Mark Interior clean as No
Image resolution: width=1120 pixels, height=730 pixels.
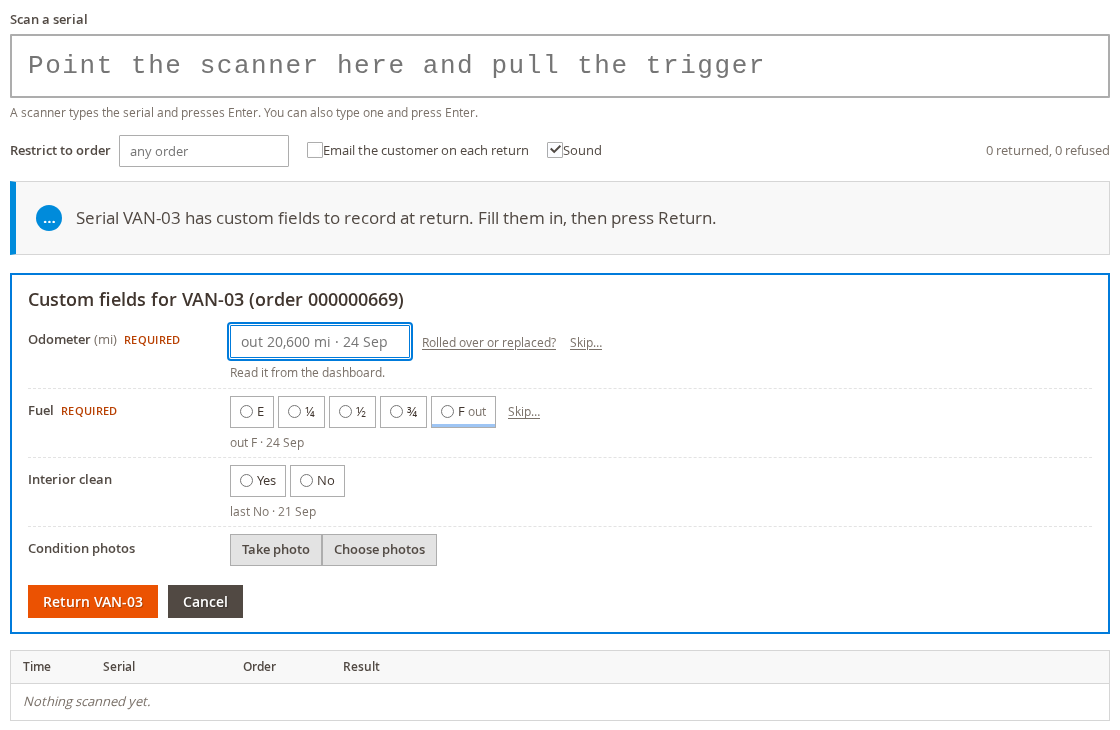click(317, 481)
